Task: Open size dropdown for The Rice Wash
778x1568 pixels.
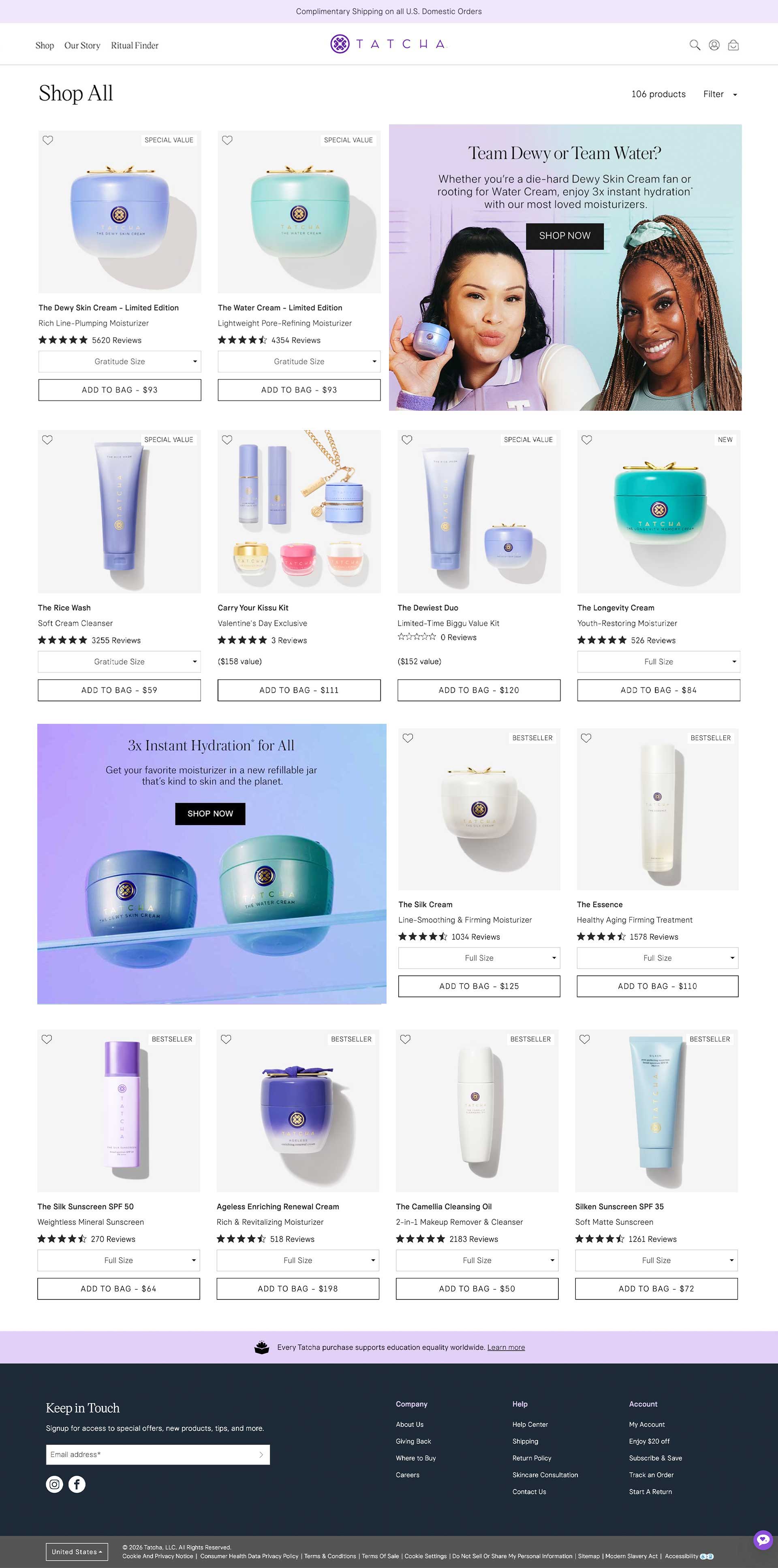Action: tap(119, 661)
